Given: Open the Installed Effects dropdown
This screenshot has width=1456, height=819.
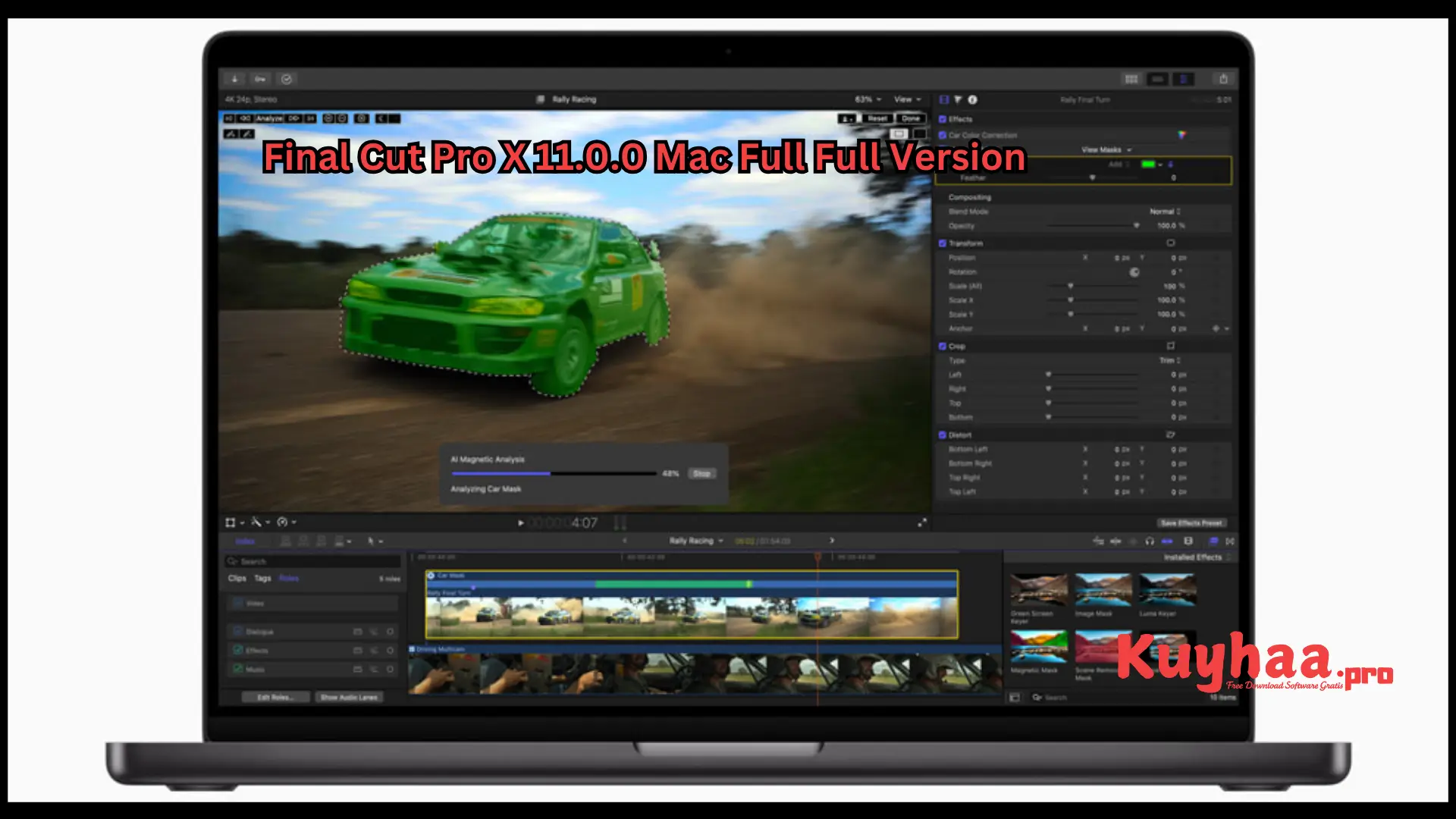Looking at the screenshot, I should click(x=1197, y=557).
